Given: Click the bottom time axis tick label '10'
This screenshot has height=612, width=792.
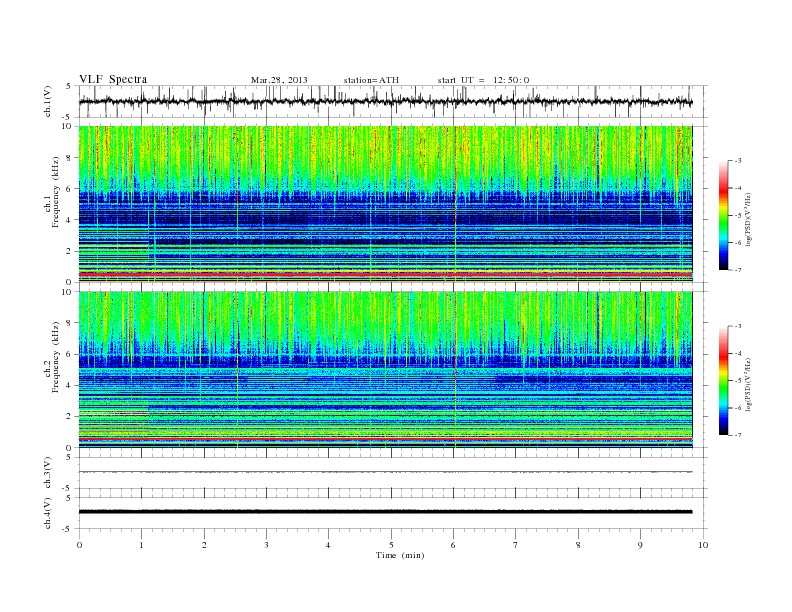Looking at the screenshot, I should coord(703,545).
